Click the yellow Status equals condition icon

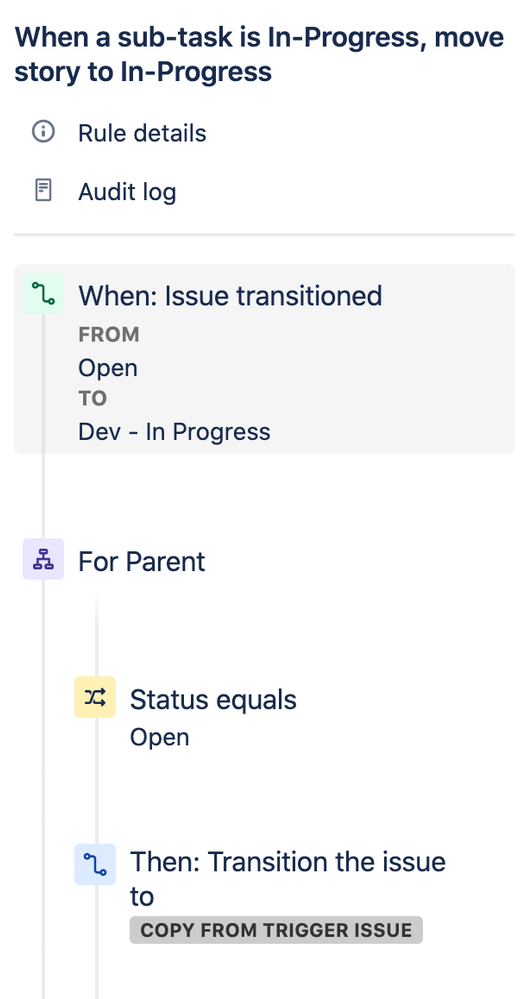pyautogui.click(x=95, y=697)
